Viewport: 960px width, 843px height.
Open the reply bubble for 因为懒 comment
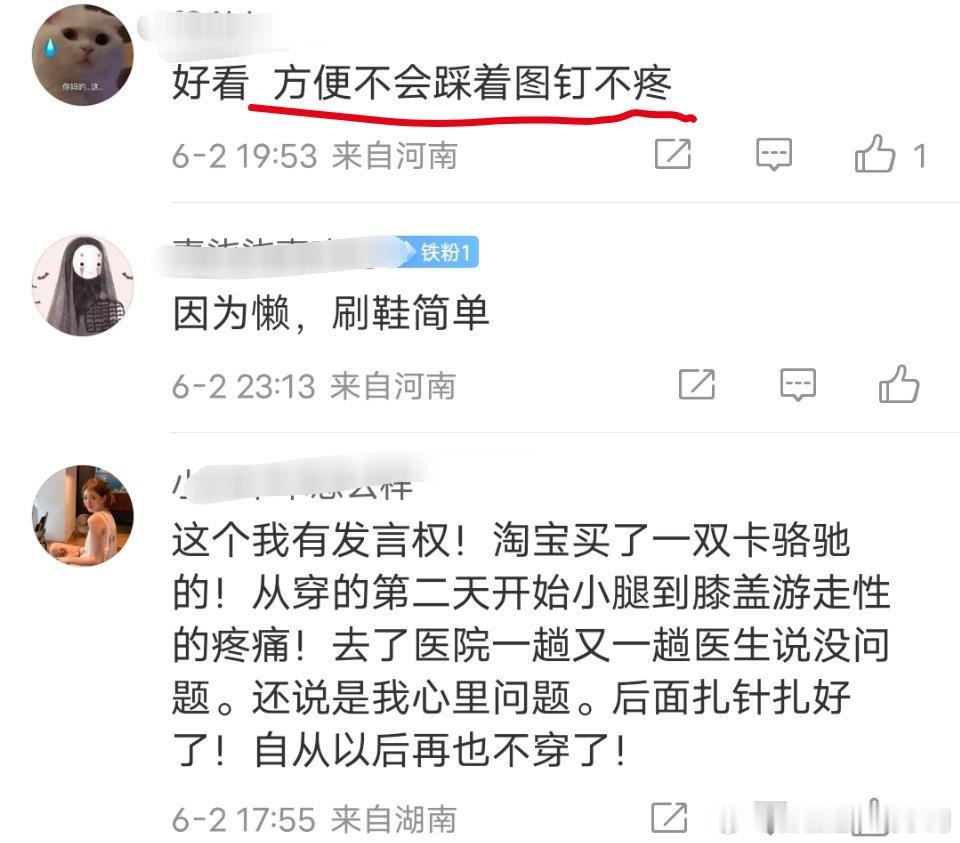[798, 384]
